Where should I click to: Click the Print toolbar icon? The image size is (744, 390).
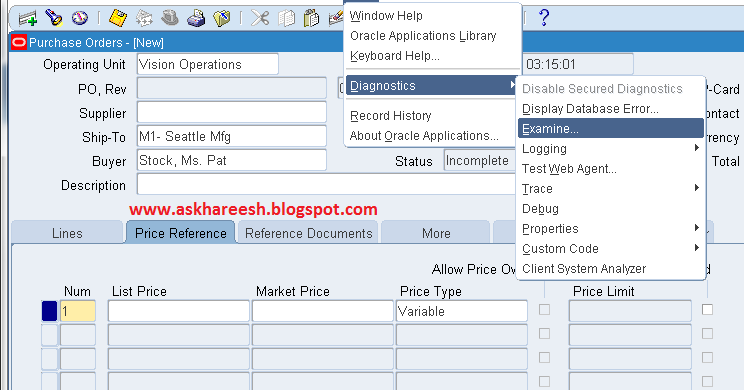point(195,19)
